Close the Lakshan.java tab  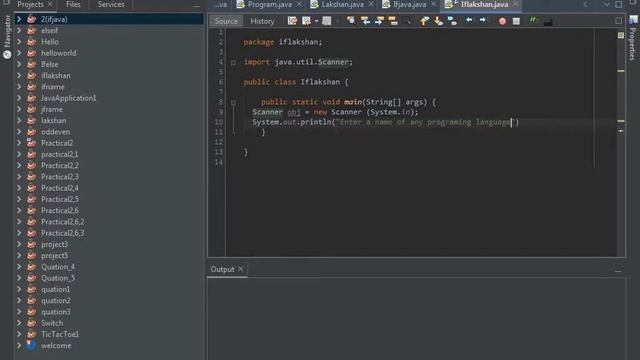tap(371, 4)
